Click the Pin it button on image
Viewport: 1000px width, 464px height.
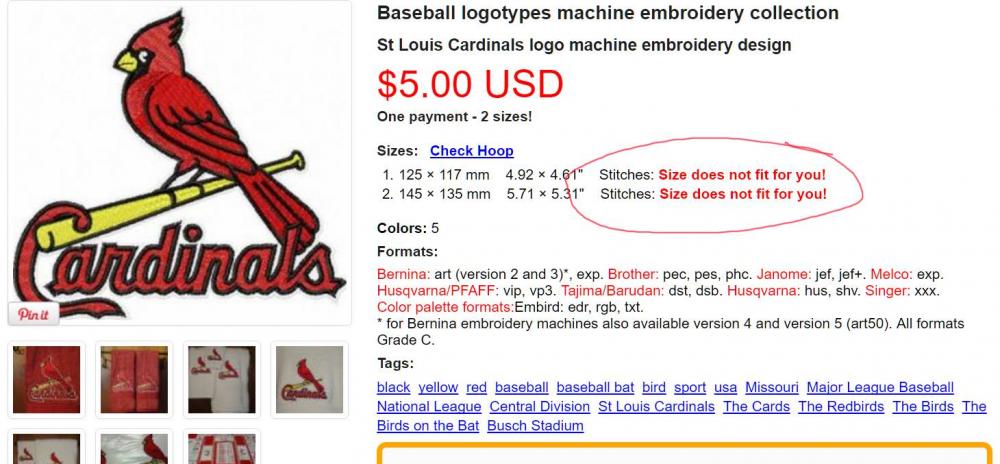33,314
